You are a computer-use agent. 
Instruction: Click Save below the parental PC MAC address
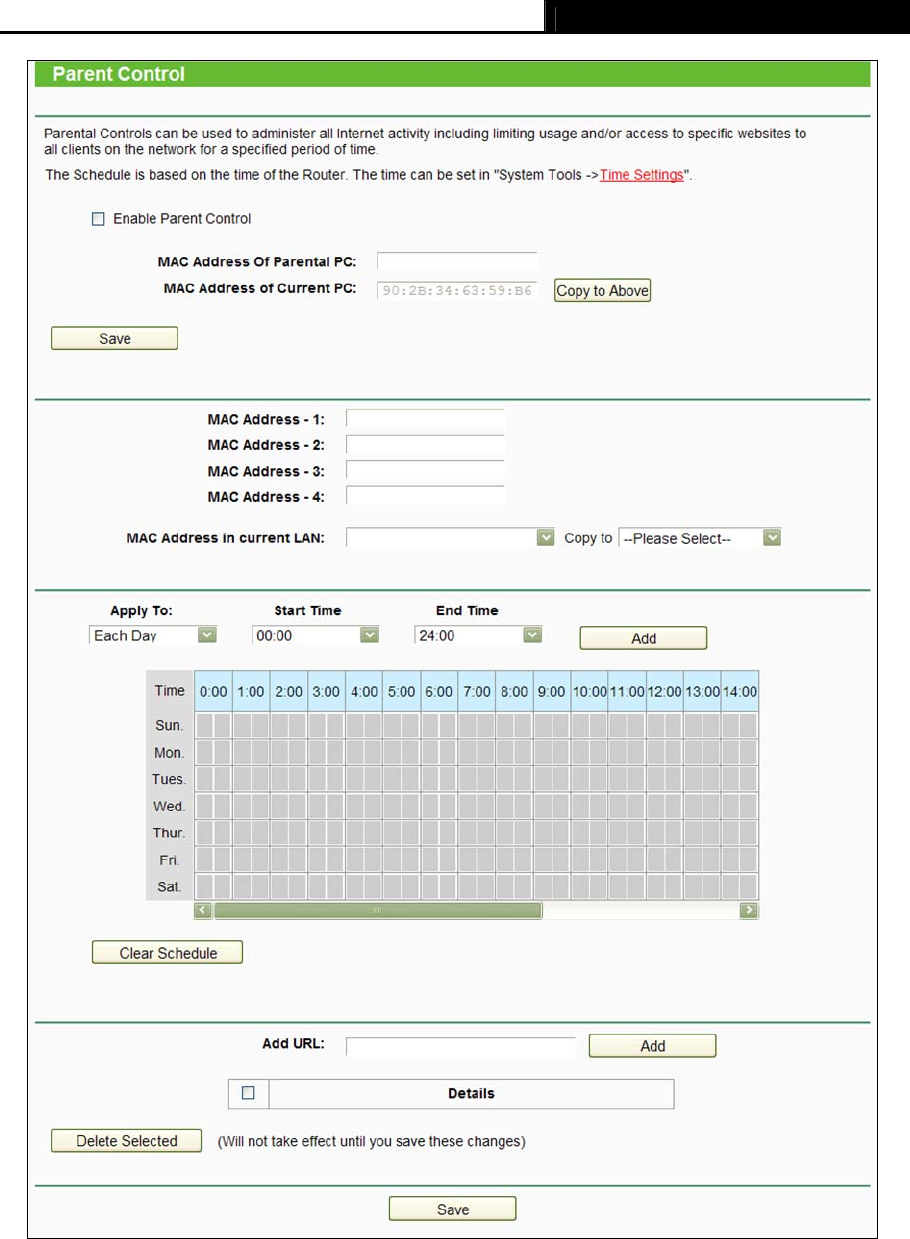114,339
